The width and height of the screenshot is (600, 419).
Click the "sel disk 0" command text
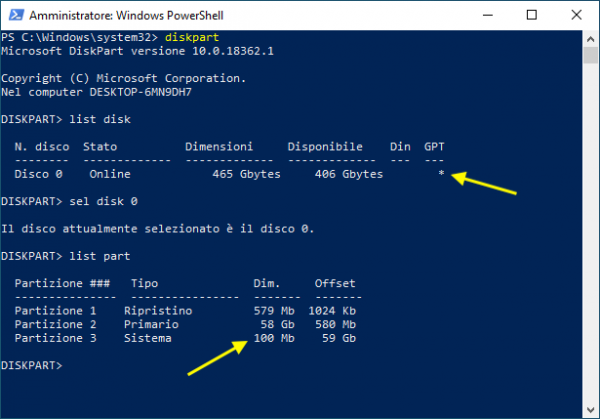[108, 201]
